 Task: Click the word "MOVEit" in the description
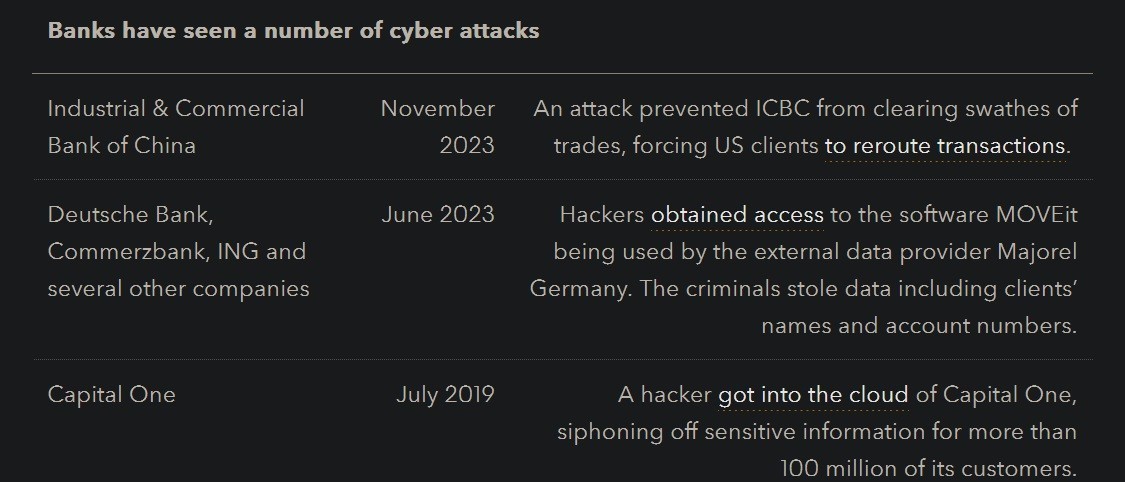pyautogui.click(x=1036, y=214)
